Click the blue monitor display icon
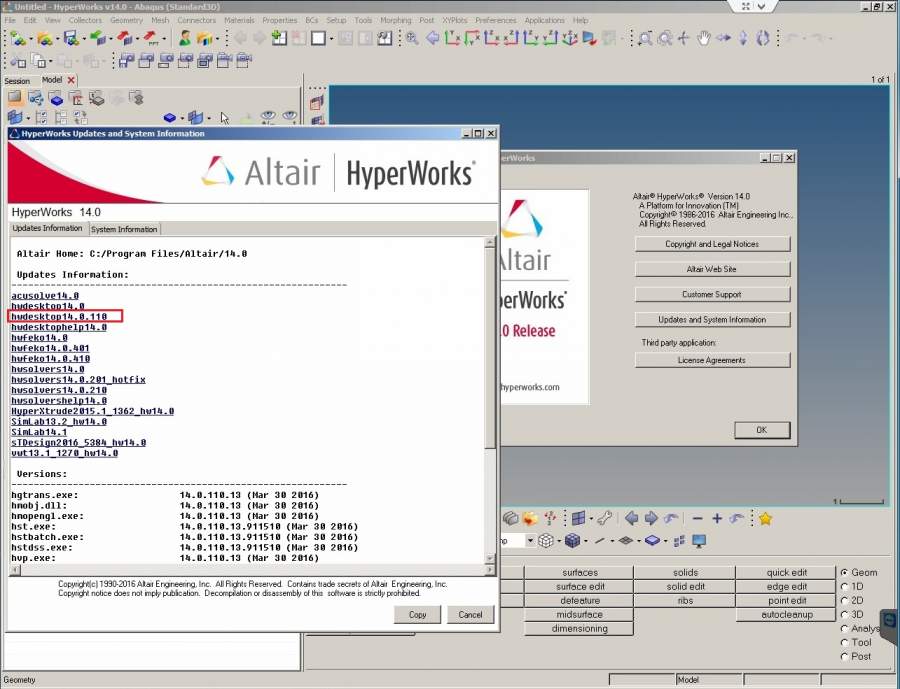This screenshot has height=689, width=900. tap(699, 541)
